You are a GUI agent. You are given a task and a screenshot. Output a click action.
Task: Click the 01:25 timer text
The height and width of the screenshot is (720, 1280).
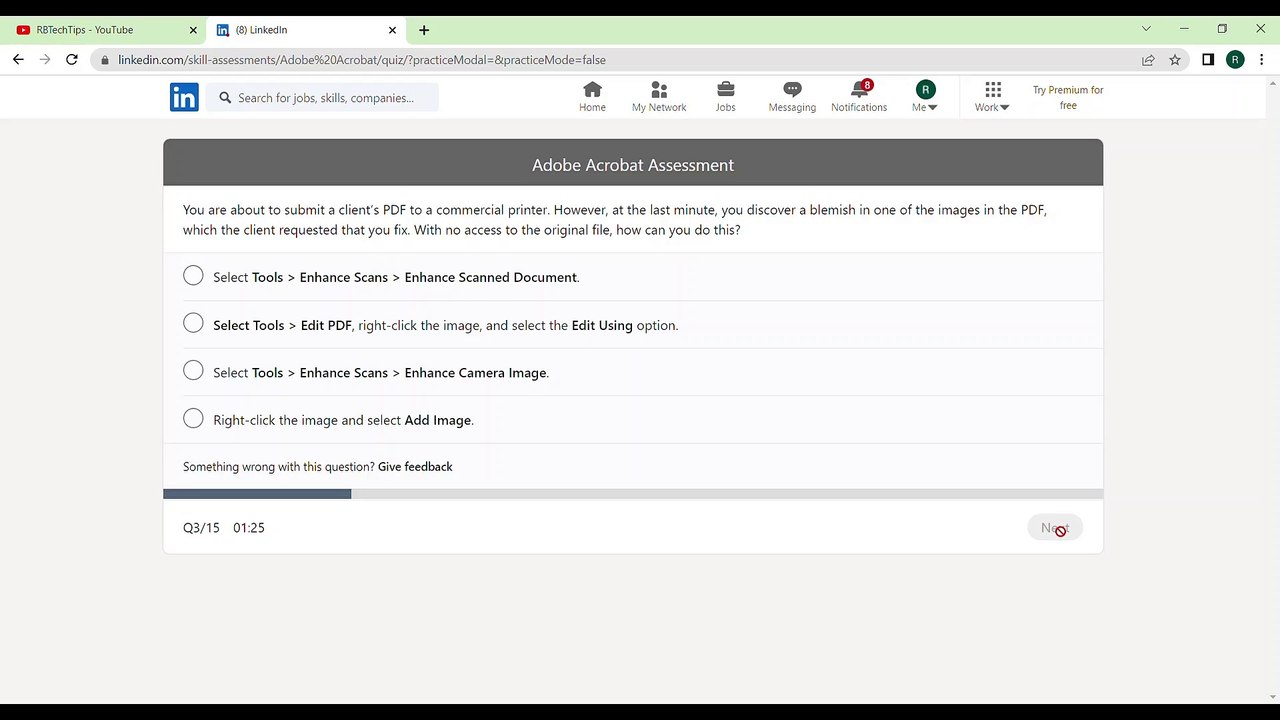coord(249,528)
